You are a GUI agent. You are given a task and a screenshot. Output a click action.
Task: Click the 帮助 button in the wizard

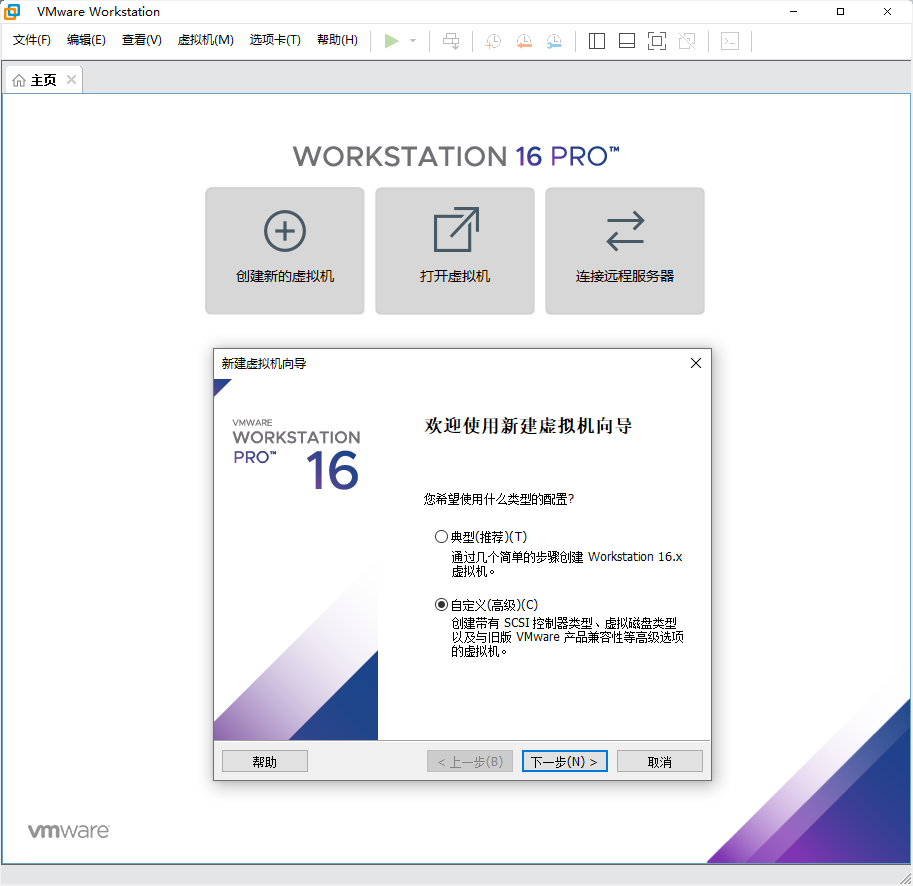click(265, 761)
